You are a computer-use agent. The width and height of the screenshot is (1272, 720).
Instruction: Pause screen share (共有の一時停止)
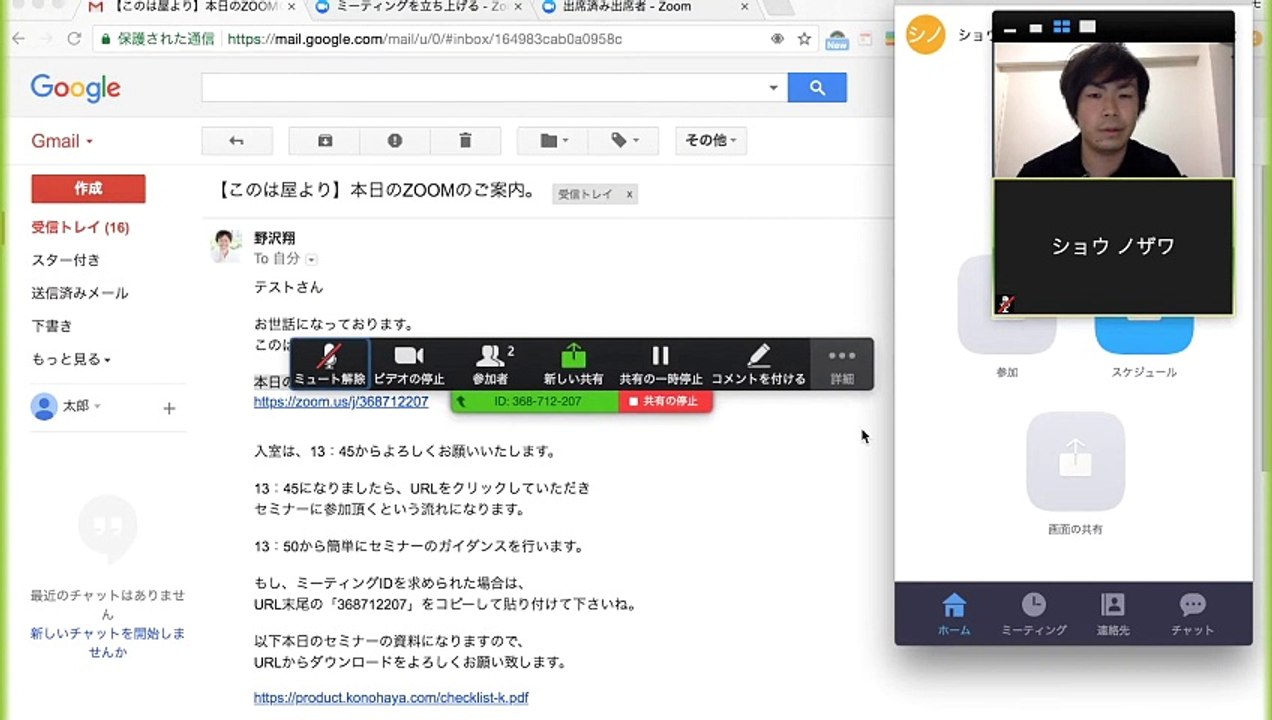660,363
